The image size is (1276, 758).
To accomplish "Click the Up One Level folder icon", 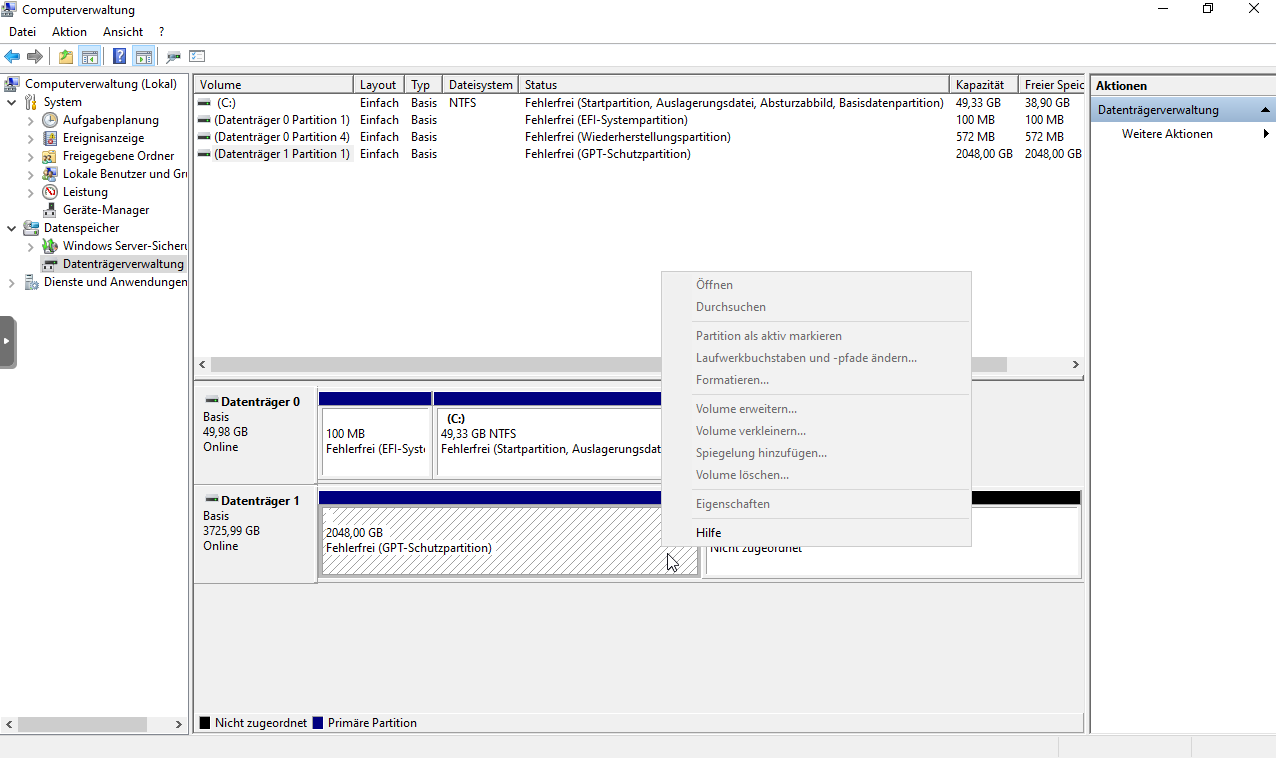I will [x=66, y=57].
